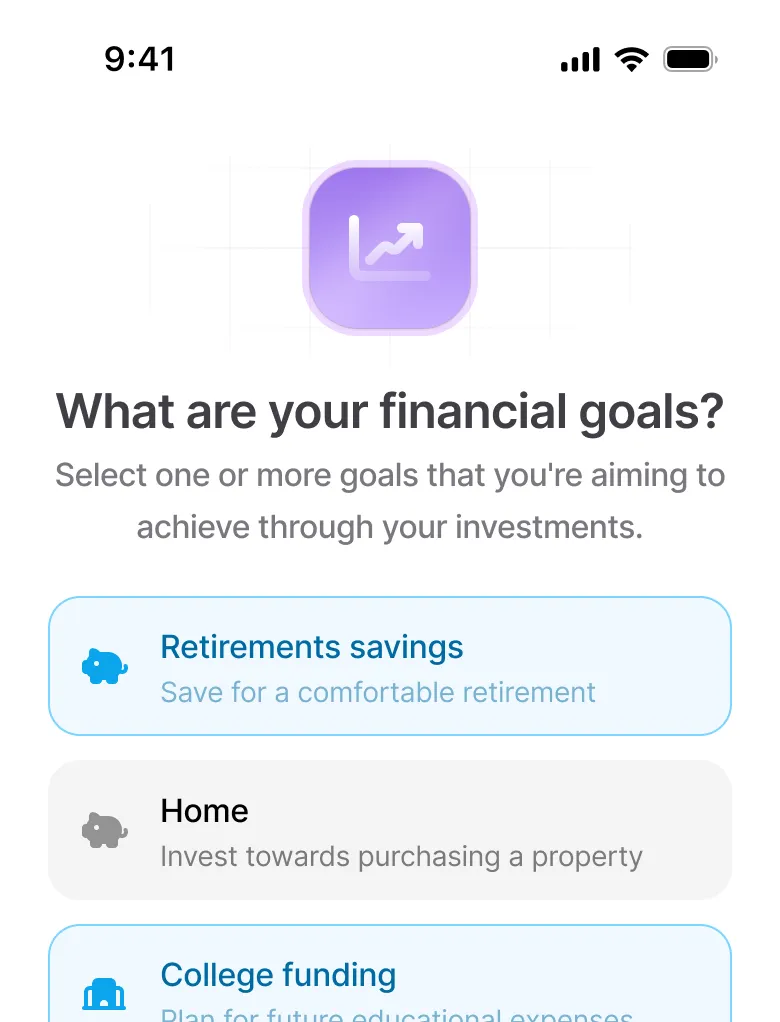Click the "What are your financial goals?" heading
The height and width of the screenshot is (1022, 780).
pyautogui.click(x=390, y=412)
